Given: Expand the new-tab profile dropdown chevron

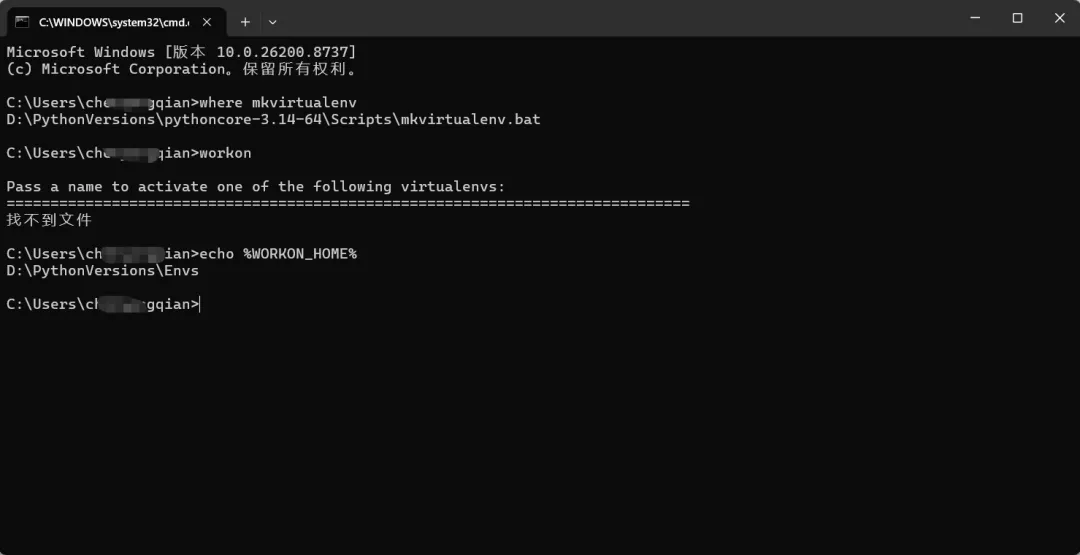Looking at the screenshot, I should coord(273,22).
